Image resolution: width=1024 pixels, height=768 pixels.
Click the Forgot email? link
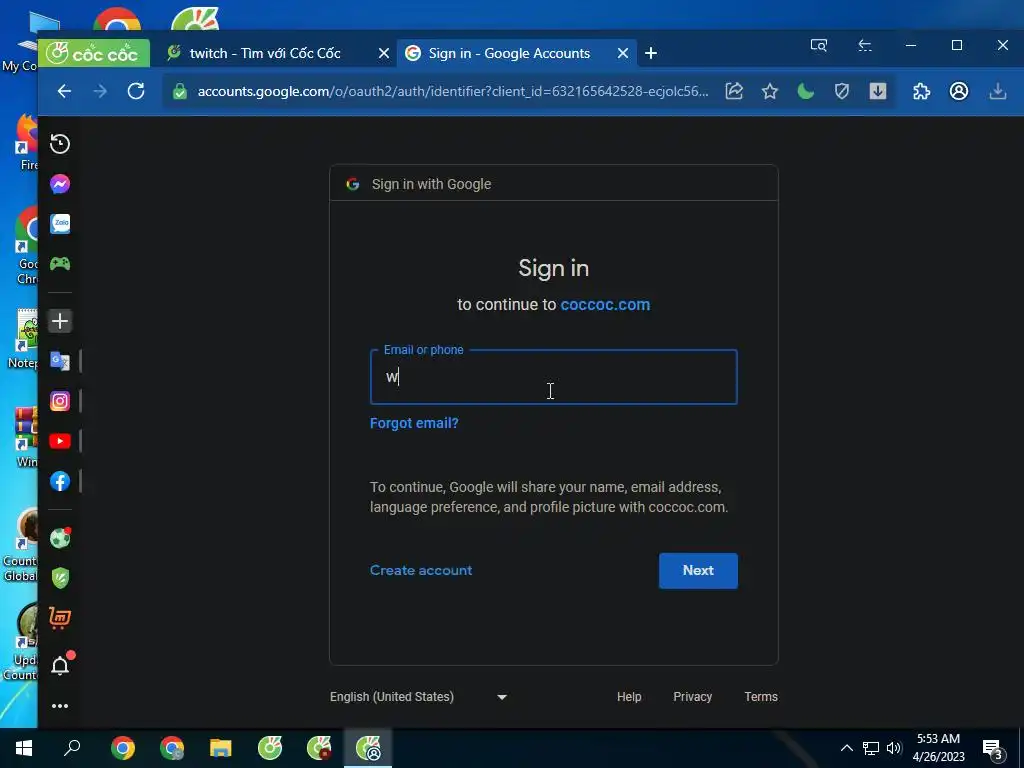pyautogui.click(x=414, y=423)
